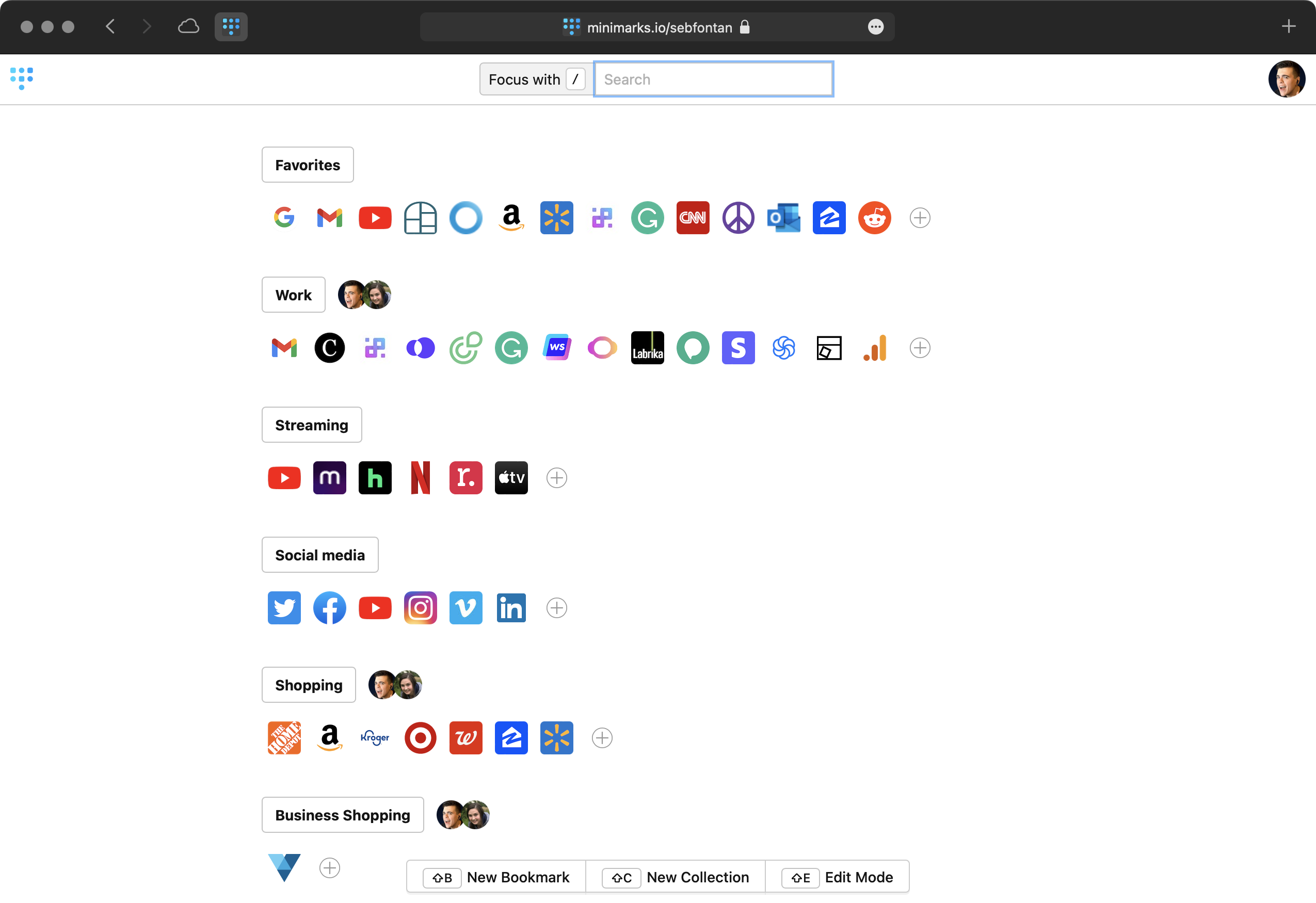Screen dimensions: 1316x903
Task: Open Google bookmark in Favorites
Action: [284, 218]
